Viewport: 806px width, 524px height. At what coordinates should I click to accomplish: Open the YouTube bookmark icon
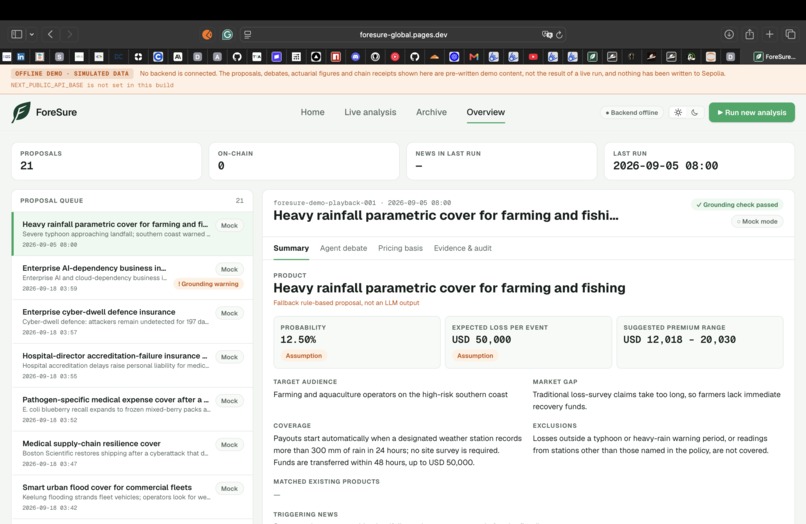click(x=533, y=57)
